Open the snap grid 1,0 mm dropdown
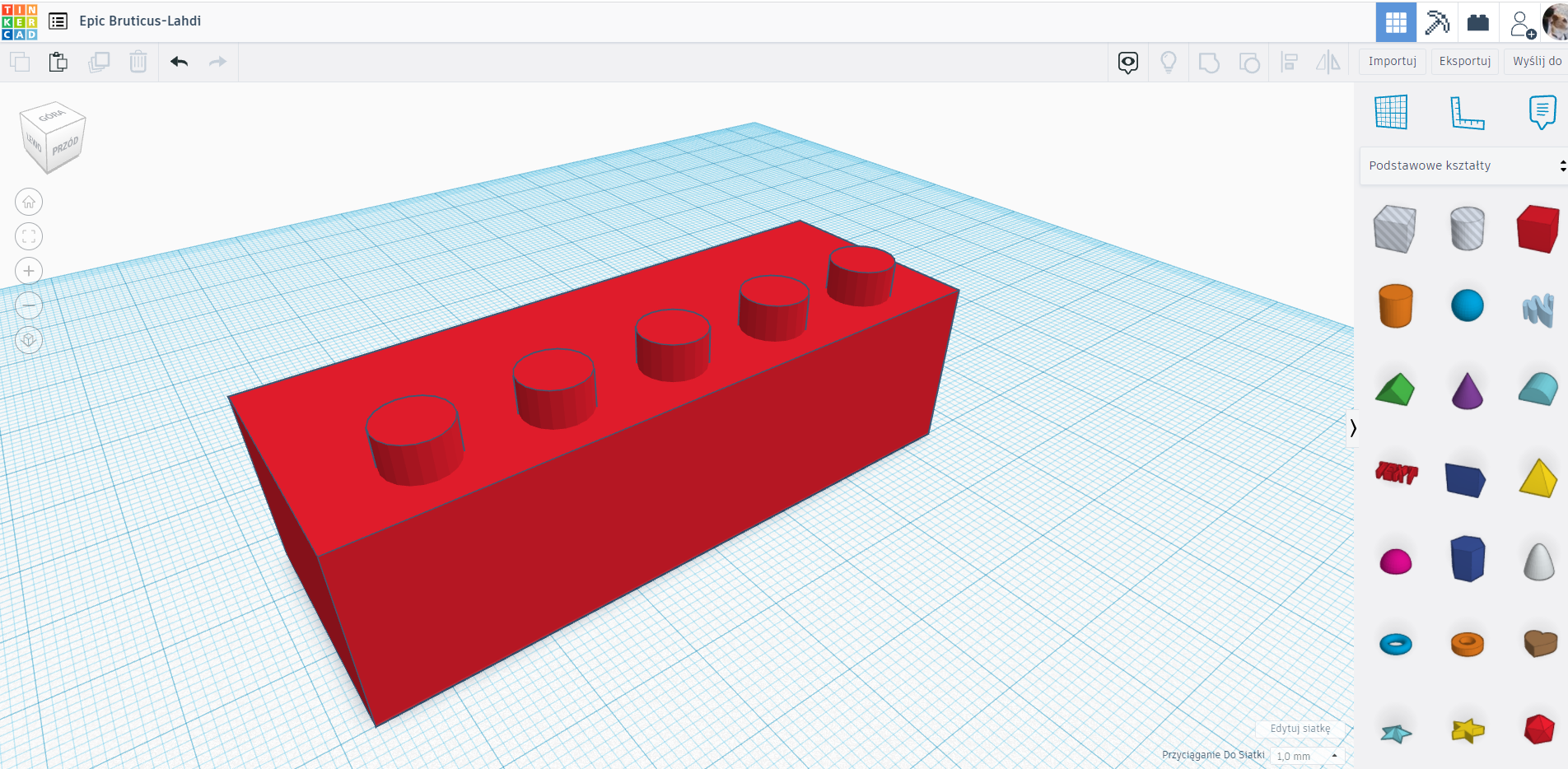 [x=1308, y=756]
